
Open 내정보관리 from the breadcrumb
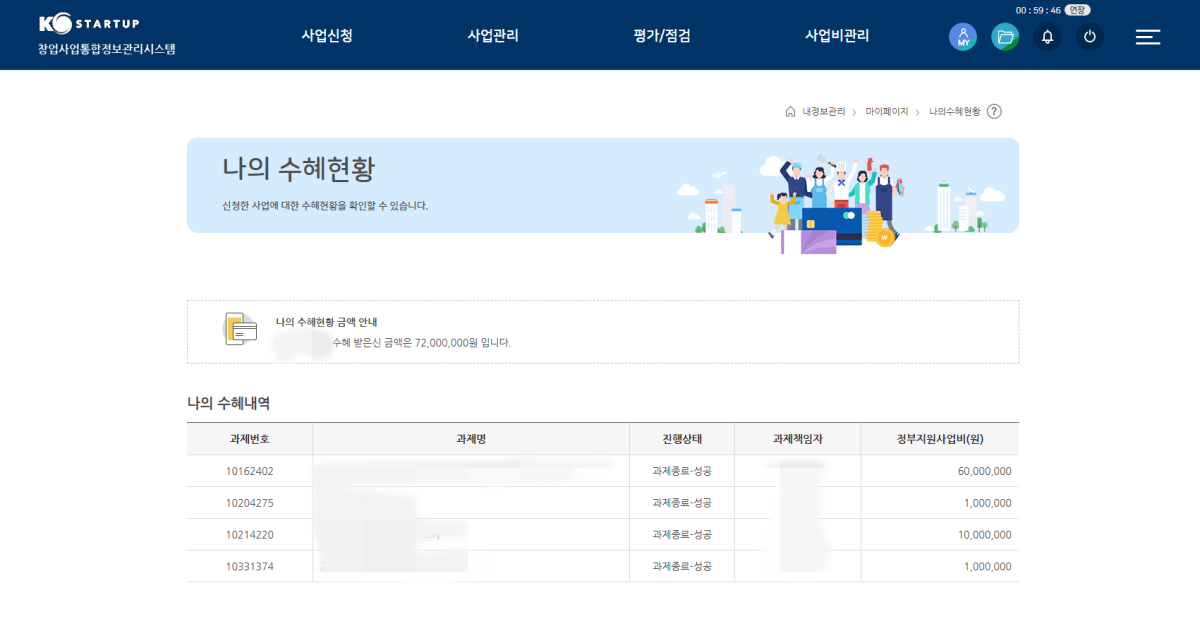[822, 112]
